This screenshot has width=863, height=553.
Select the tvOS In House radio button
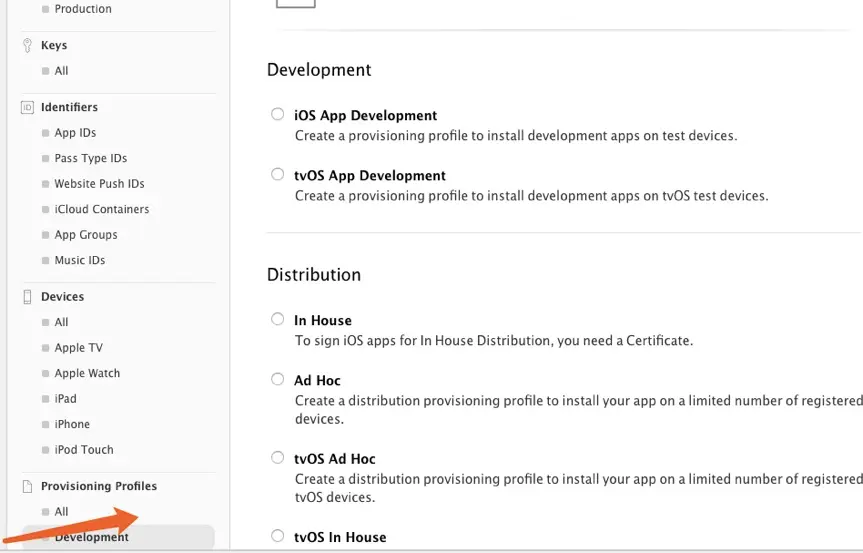coord(277,535)
